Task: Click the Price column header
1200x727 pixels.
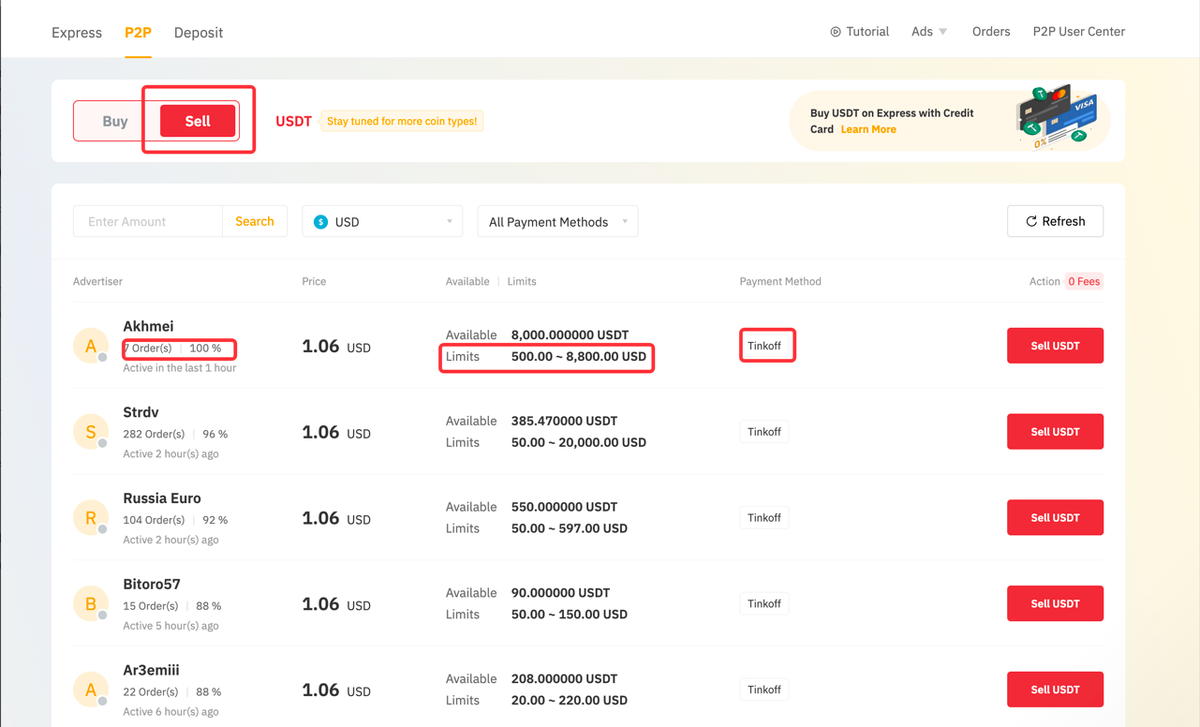Action: 314,281
